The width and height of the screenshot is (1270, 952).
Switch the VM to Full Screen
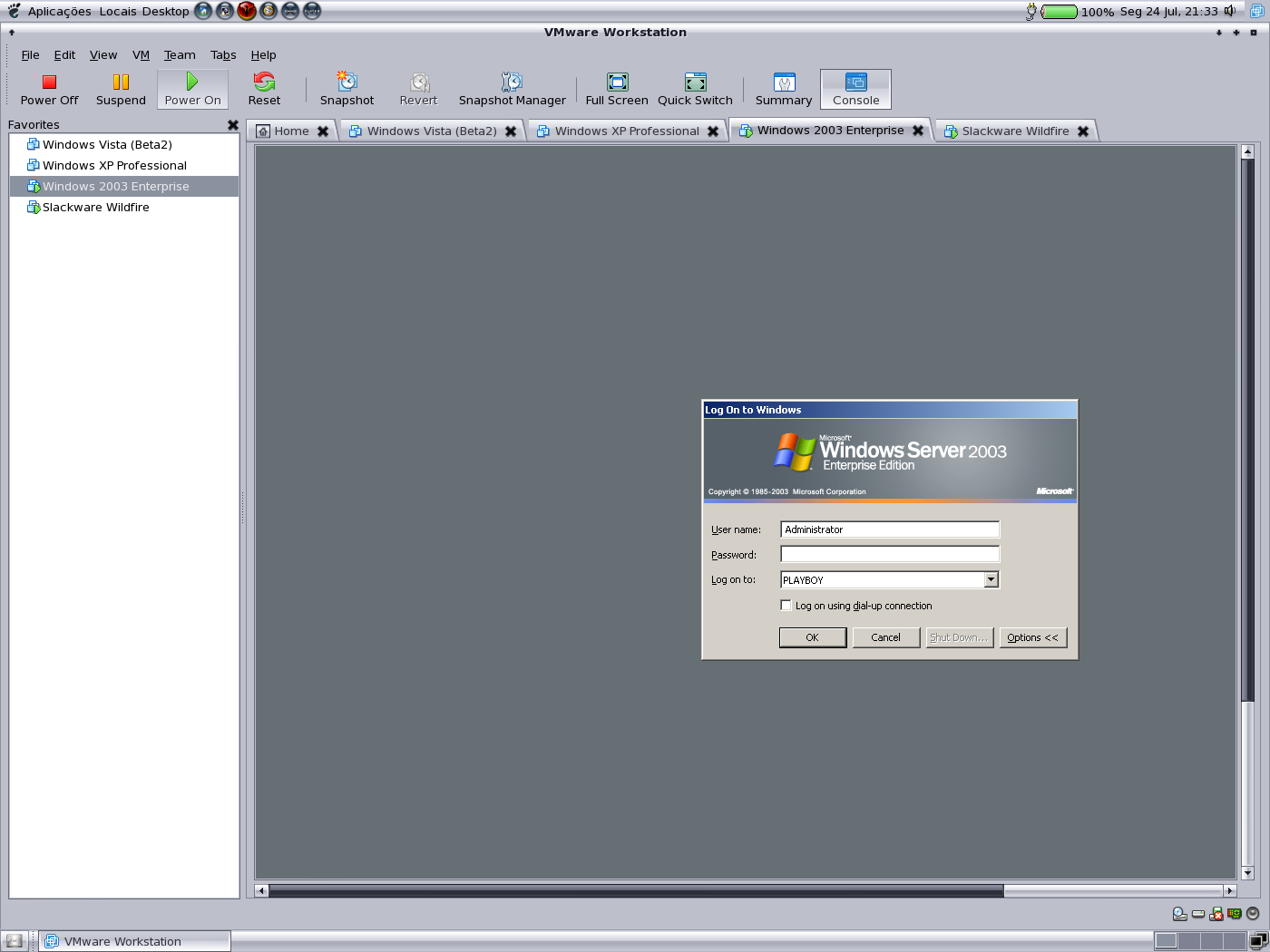[617, 90]
